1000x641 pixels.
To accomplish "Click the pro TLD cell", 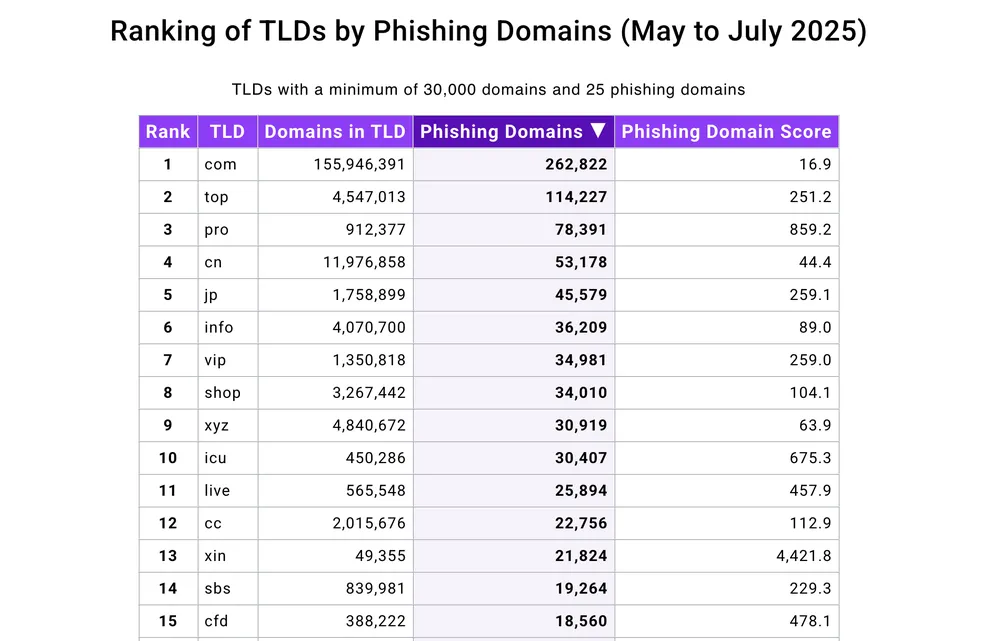I will click(x=228, y=230).
